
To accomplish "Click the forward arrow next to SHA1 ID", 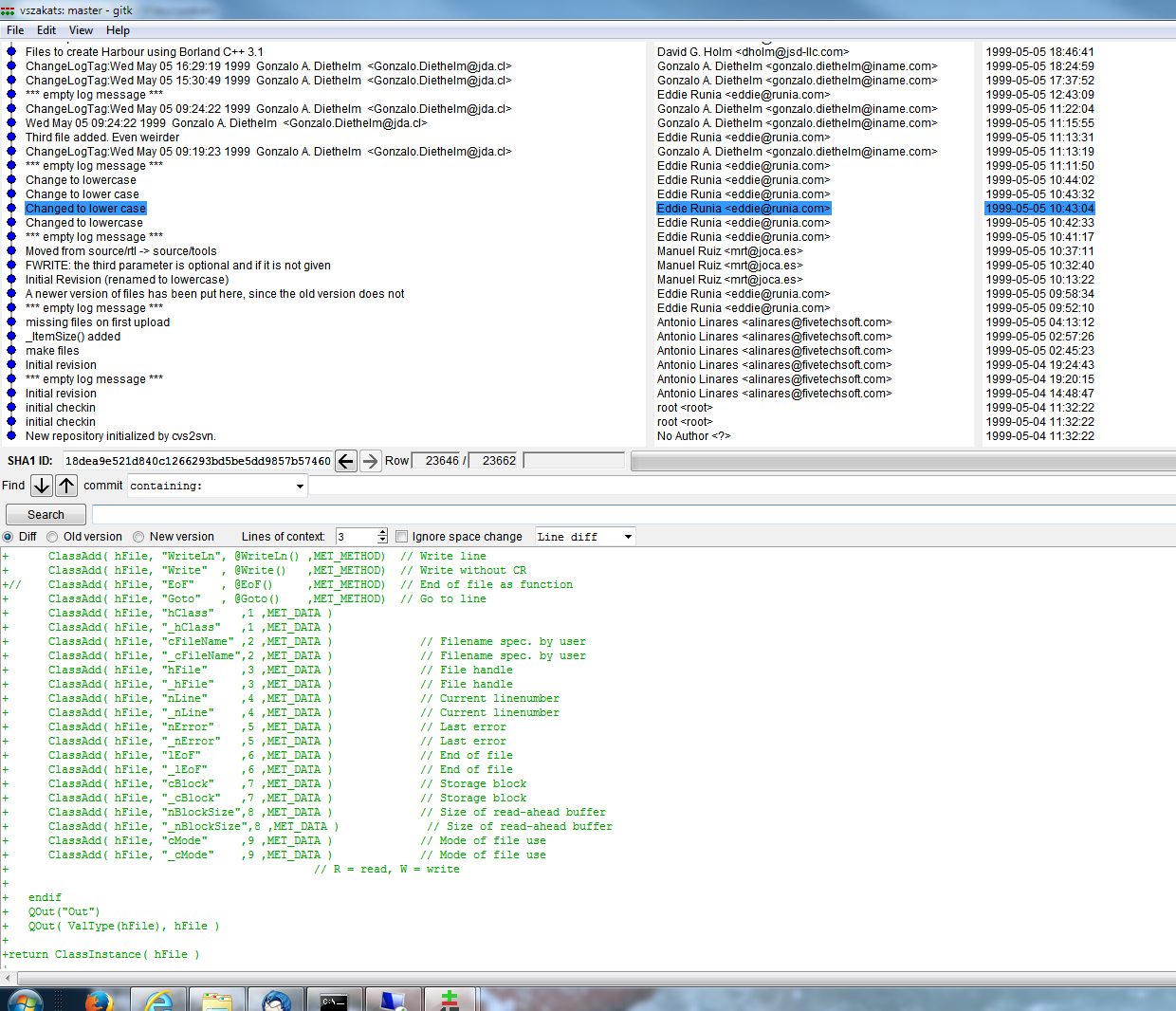I will pos(371,461).
